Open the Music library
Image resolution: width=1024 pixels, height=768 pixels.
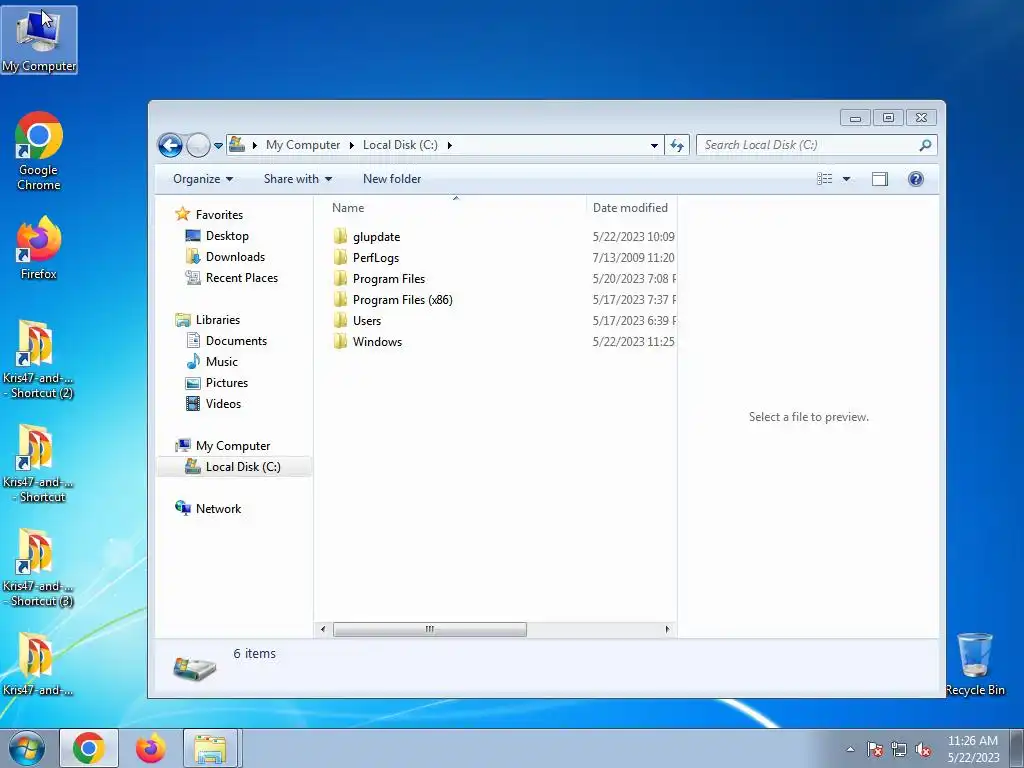[221, 362]
